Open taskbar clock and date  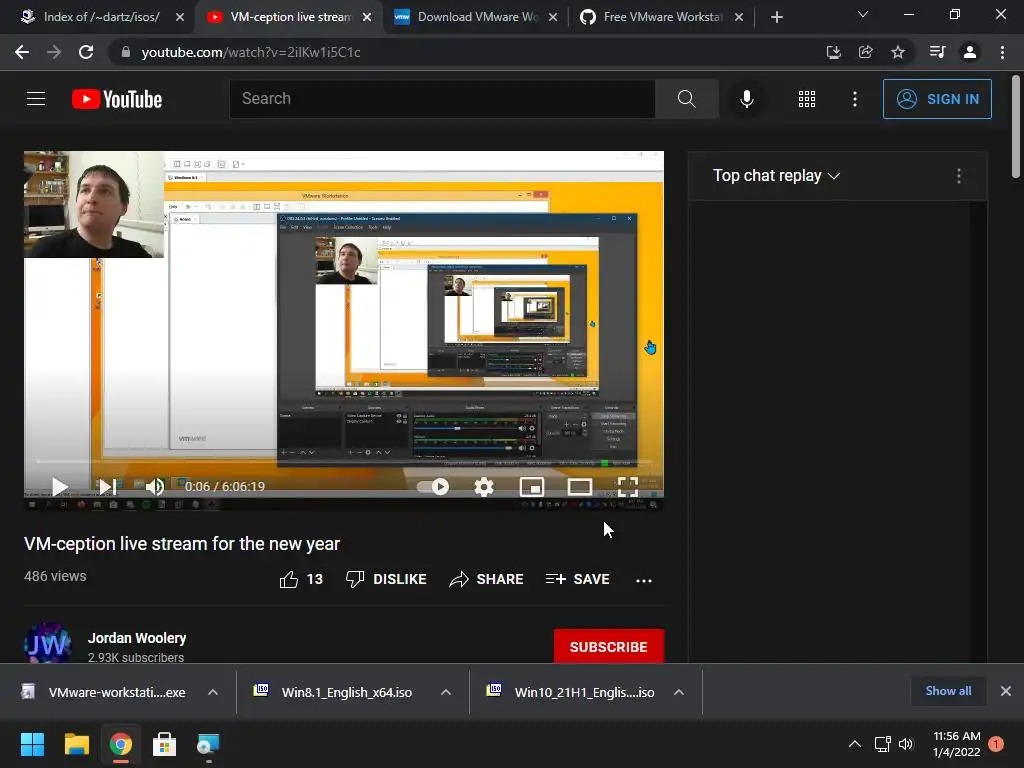point(957,744)
